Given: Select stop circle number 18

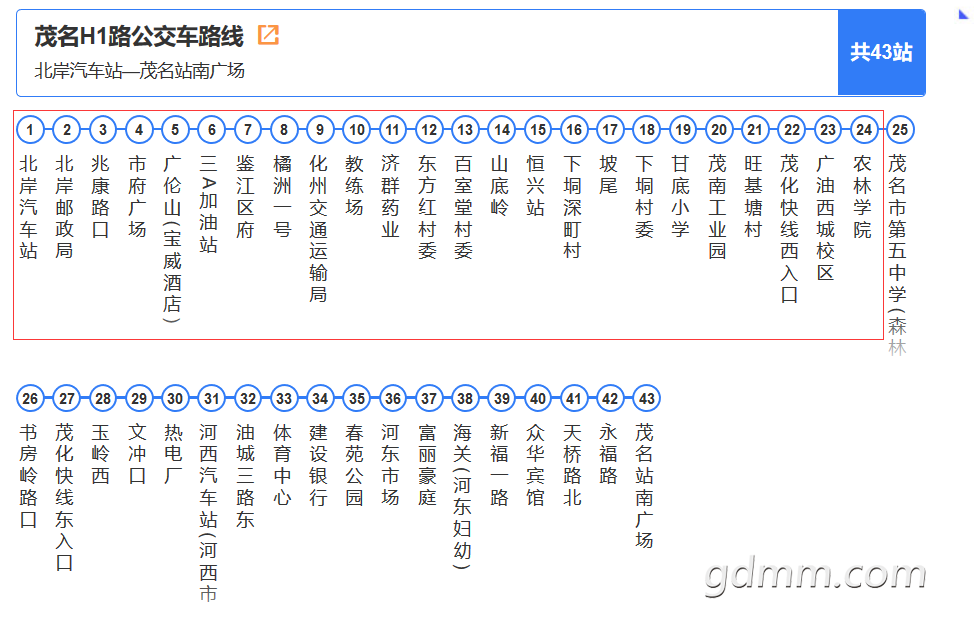Looking at the screenshot, I should tap(647, 130).
